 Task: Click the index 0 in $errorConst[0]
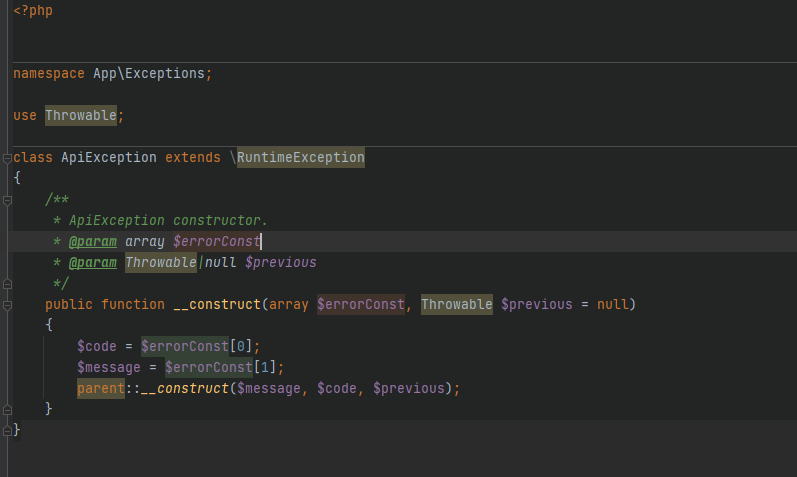[x=240, y=347]
